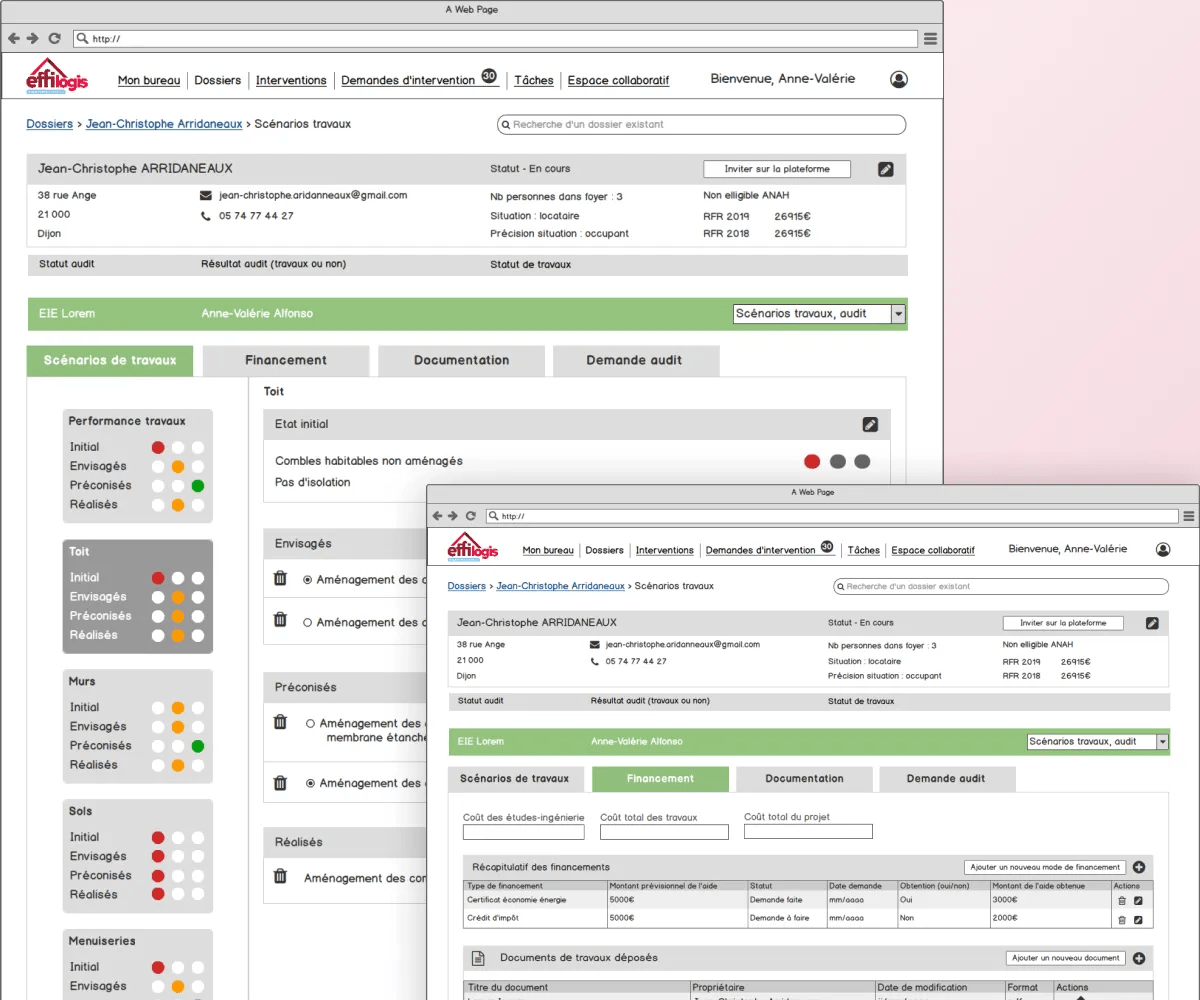
Task: Click the 3000€ aide obtenue cell
Action: tap(1050, 900)
